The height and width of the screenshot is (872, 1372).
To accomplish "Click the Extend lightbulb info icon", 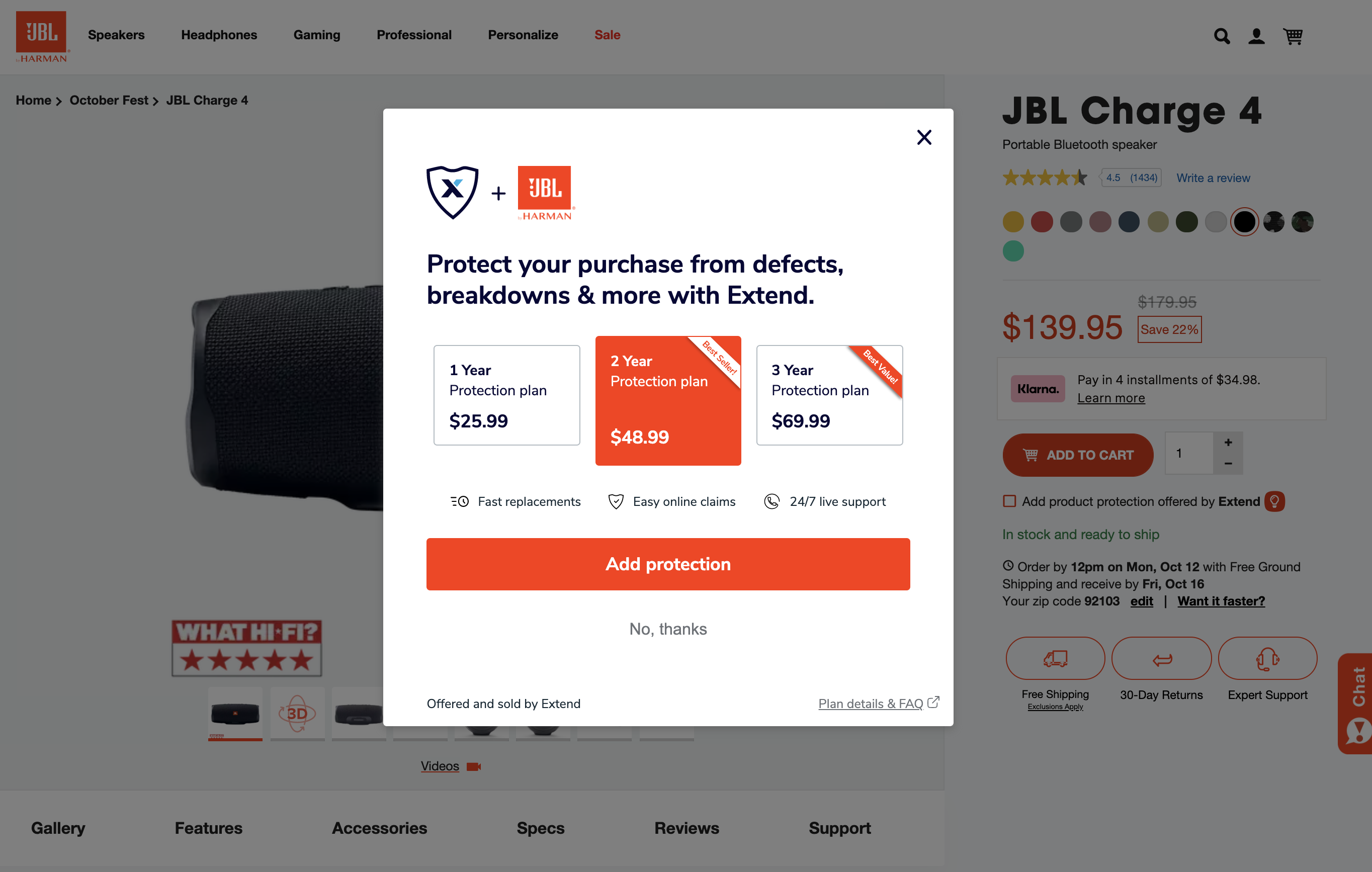I will 1274,501.
